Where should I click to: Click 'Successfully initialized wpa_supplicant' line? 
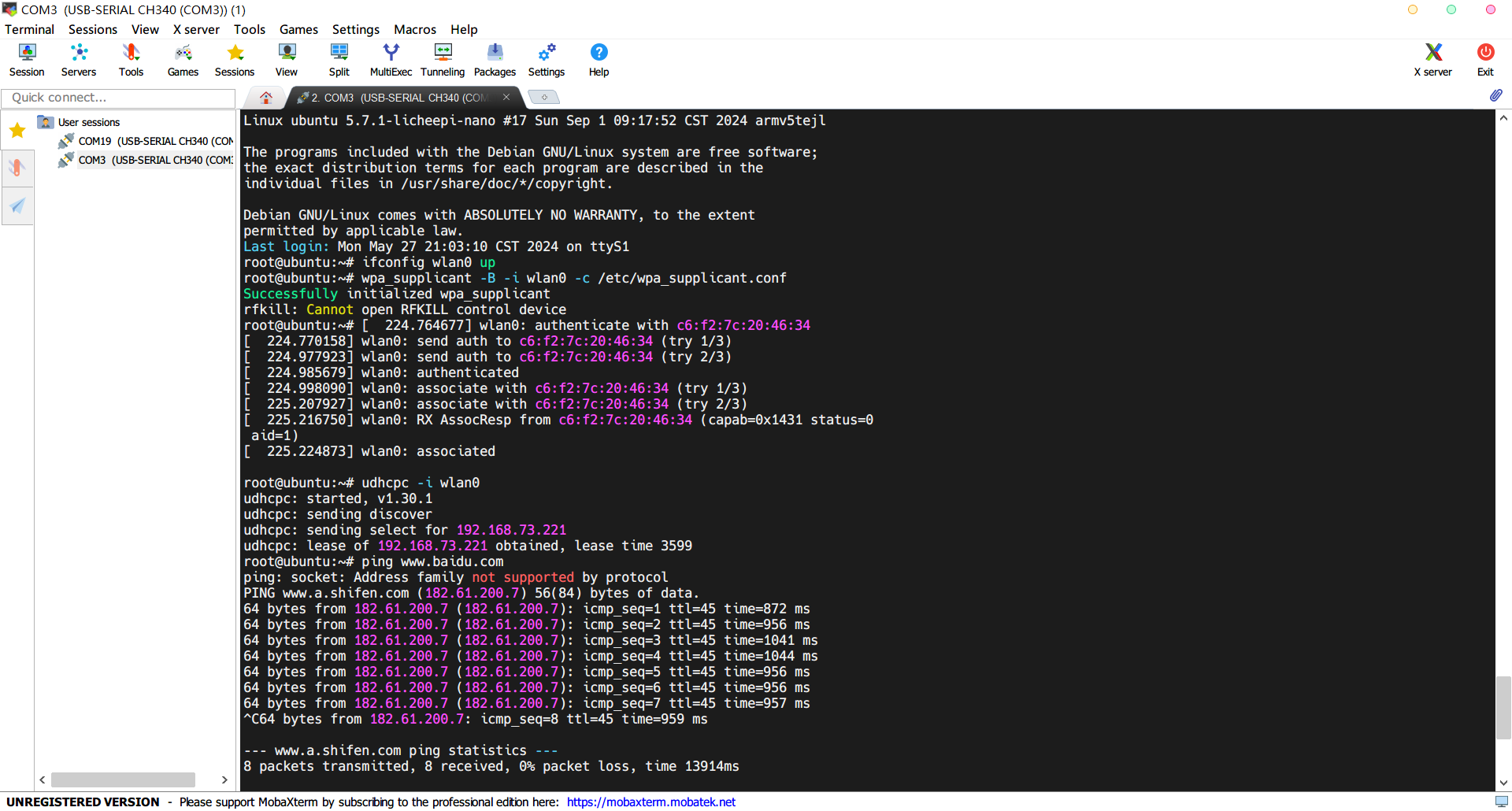[397, 294]
